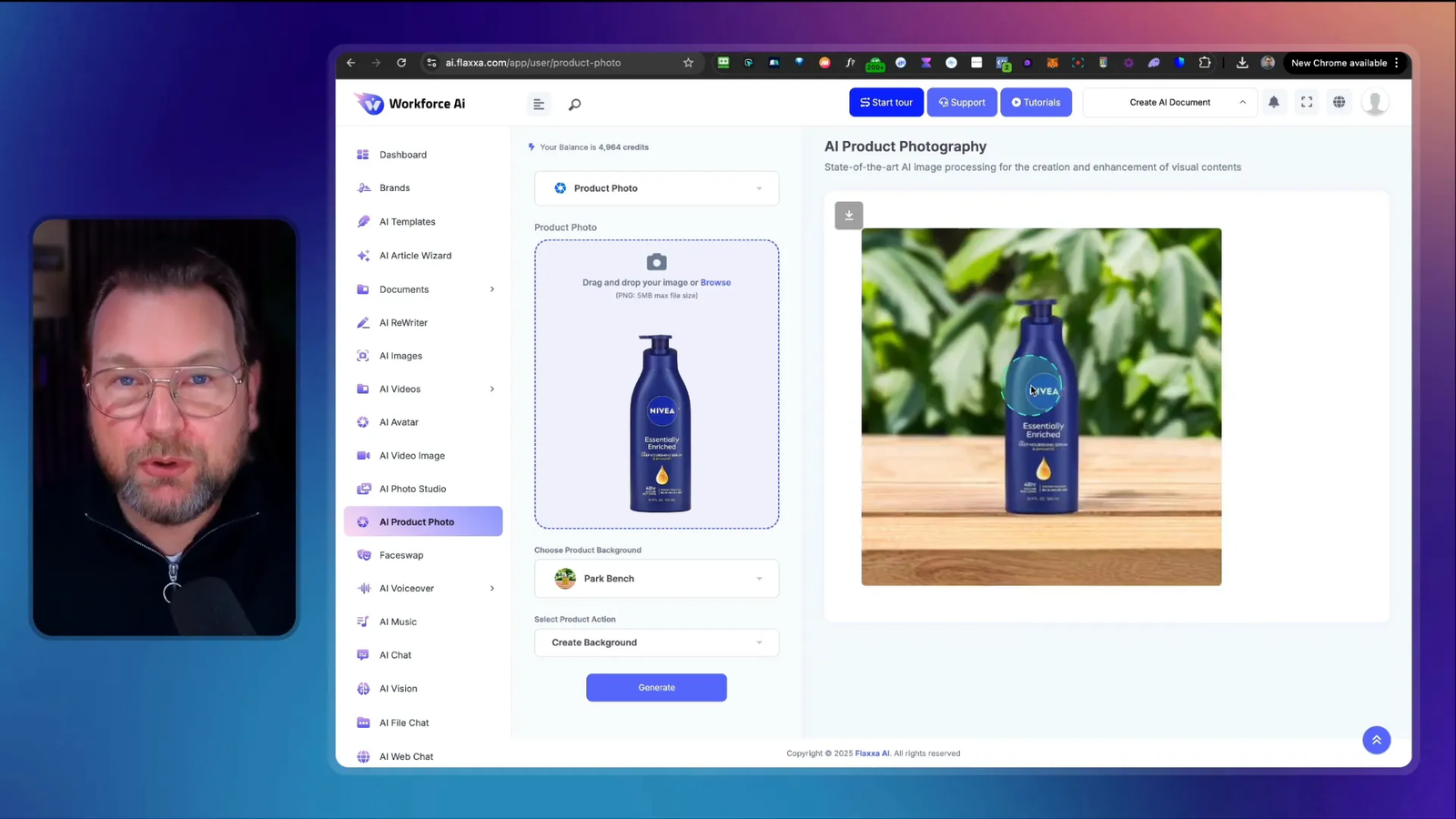Open Brands in the sidebar

click(423, 187)
